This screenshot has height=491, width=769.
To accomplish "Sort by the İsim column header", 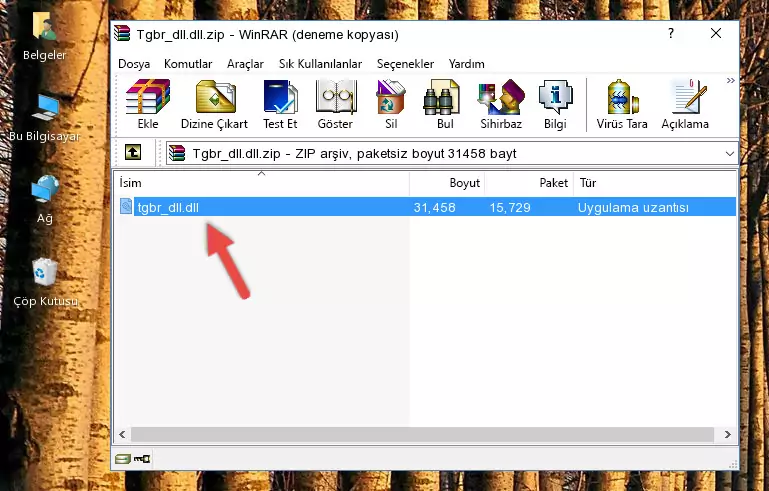I will [262, 183].
